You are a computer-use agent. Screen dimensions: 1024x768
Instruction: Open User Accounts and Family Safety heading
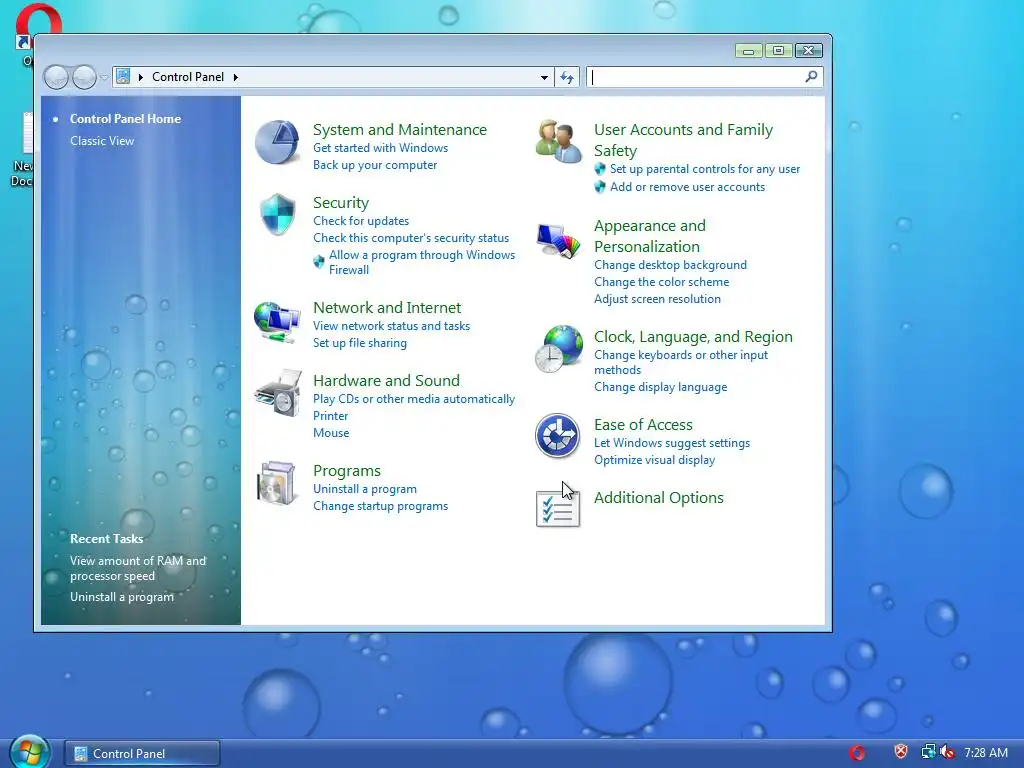[683, 140]
